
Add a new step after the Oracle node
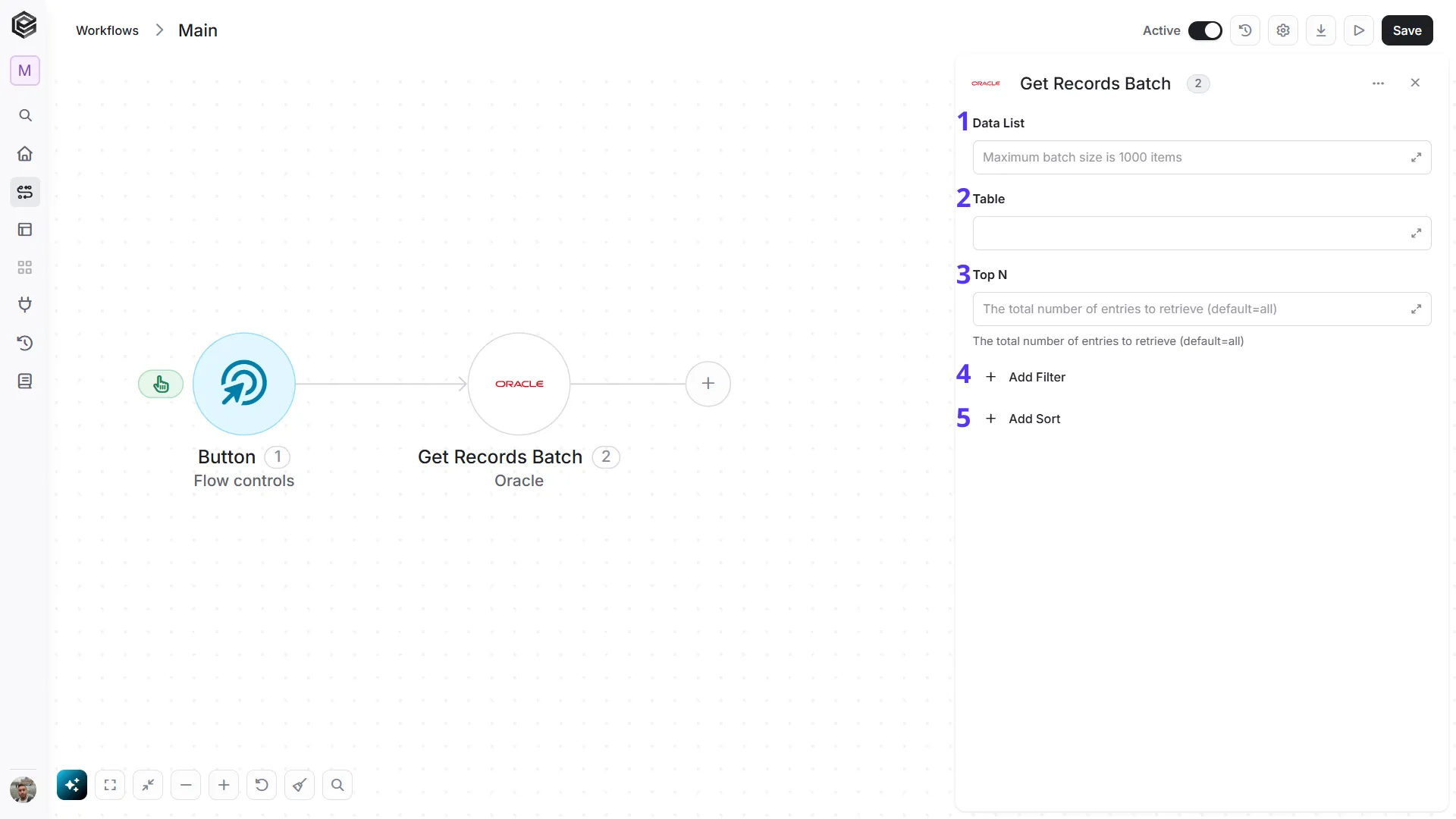pos(708,384)
